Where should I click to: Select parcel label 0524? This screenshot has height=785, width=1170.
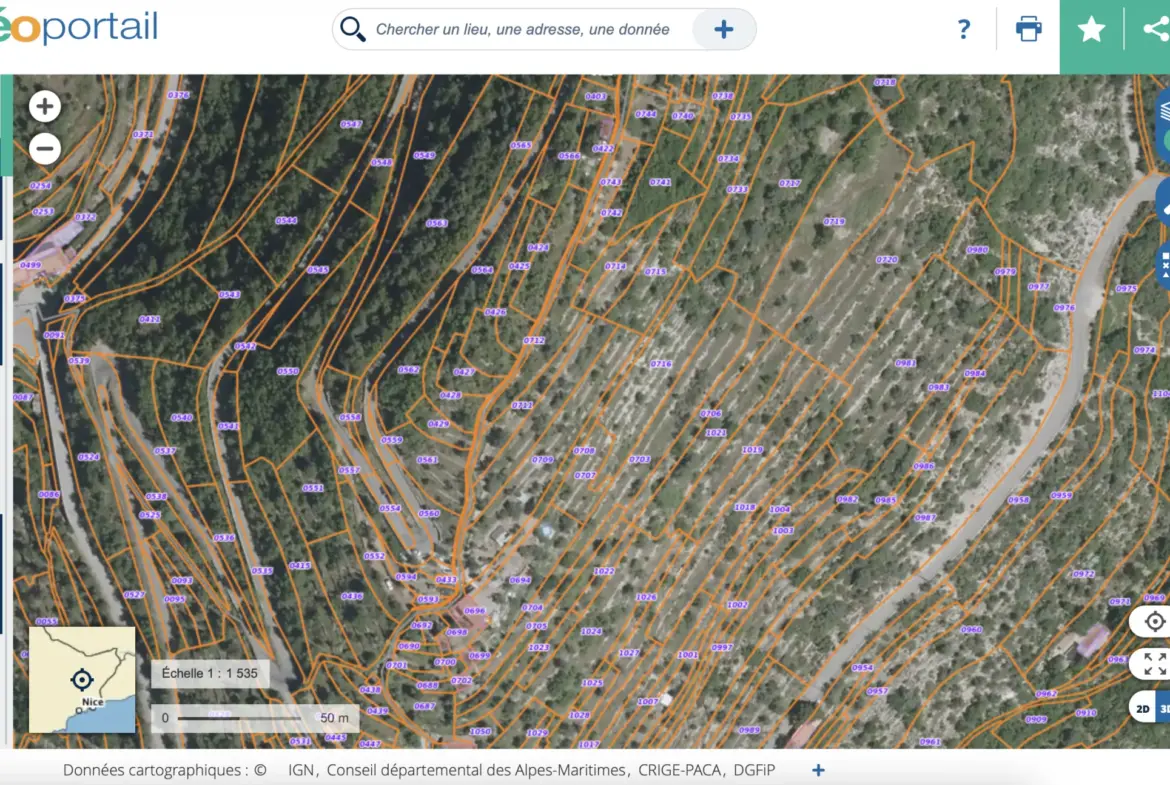click(89, 456)
